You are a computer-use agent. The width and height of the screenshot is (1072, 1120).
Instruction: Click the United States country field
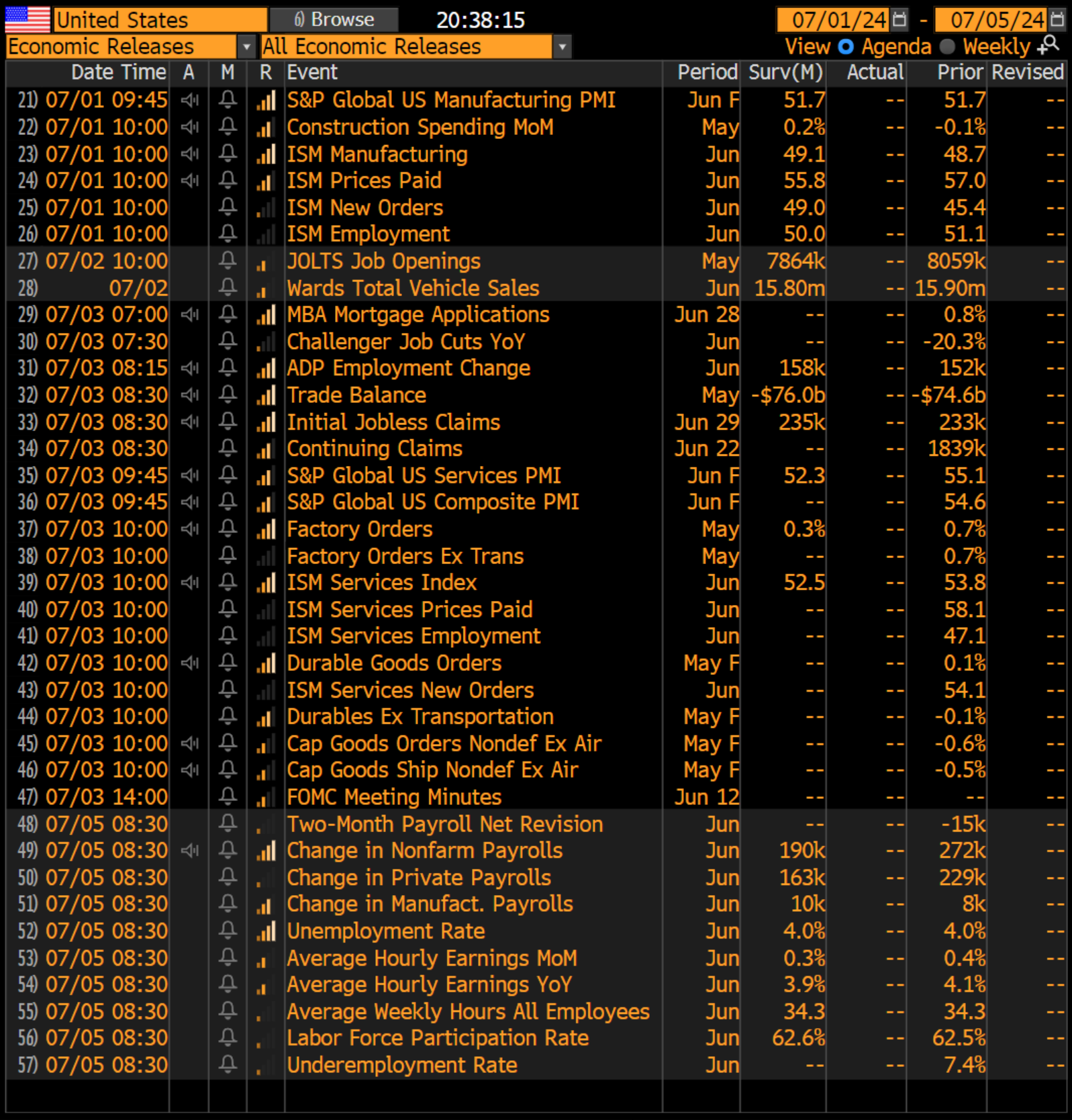(160, 19)
